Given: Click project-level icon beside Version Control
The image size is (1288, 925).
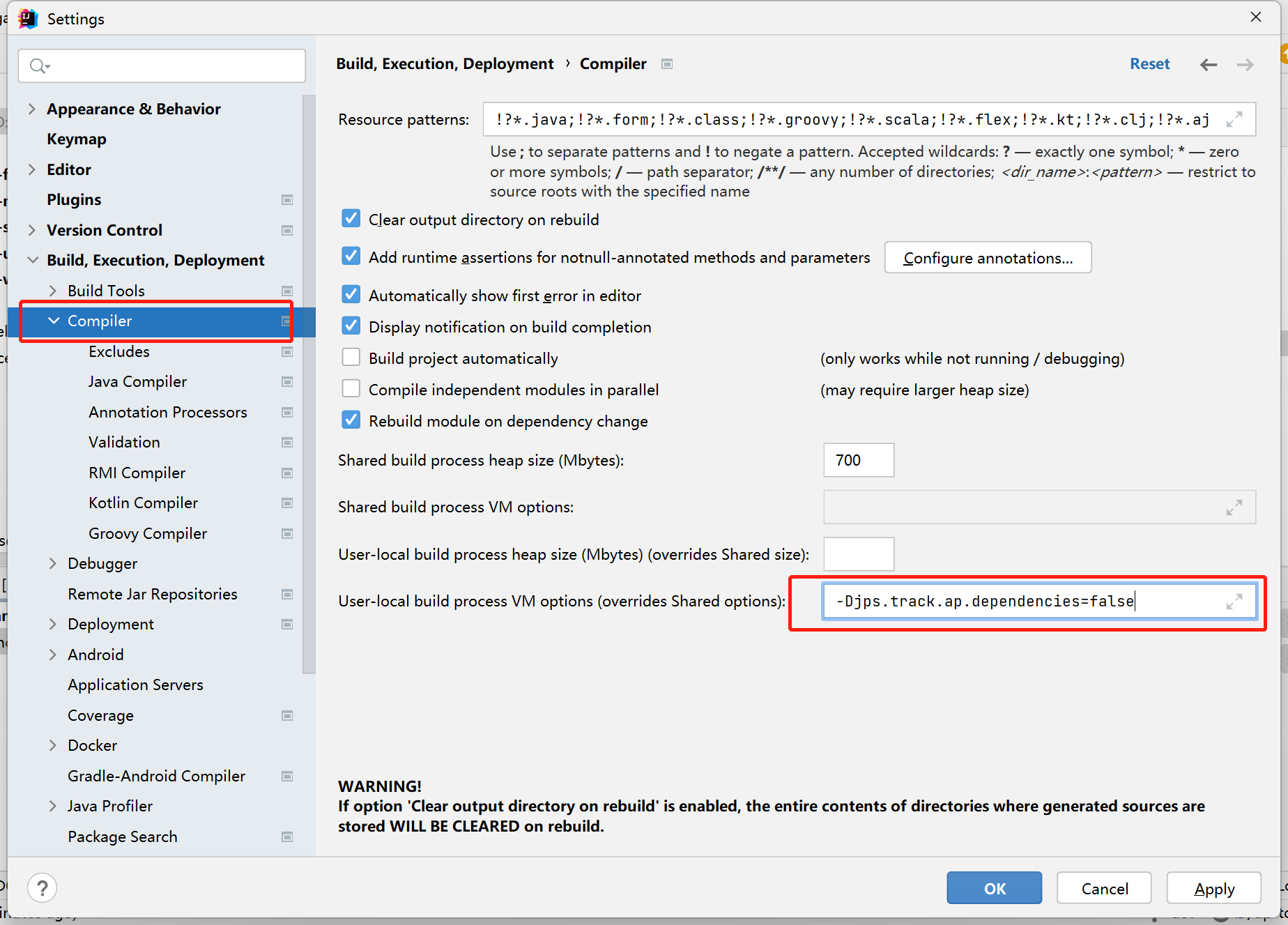Looking at the screenshot, I should [x=287, y=231].
